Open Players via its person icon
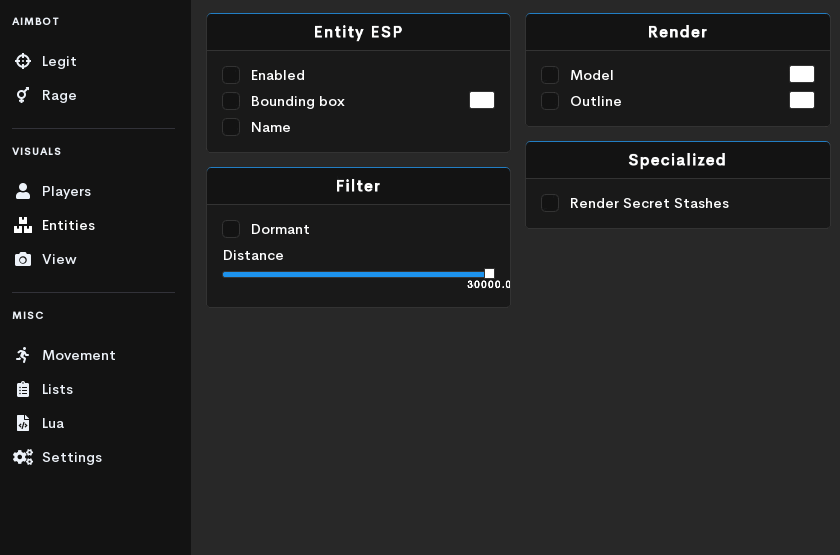This screenshot has width=840, height=555. [x=22, y=191]
